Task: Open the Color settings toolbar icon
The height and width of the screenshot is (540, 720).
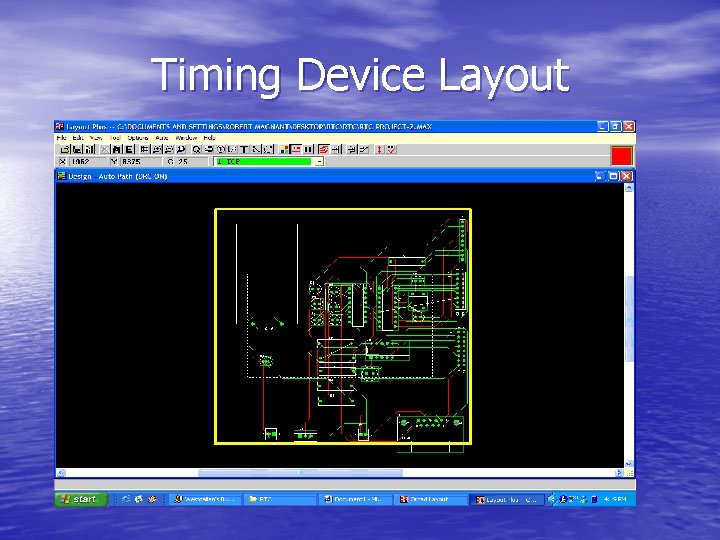Action: 284,149
